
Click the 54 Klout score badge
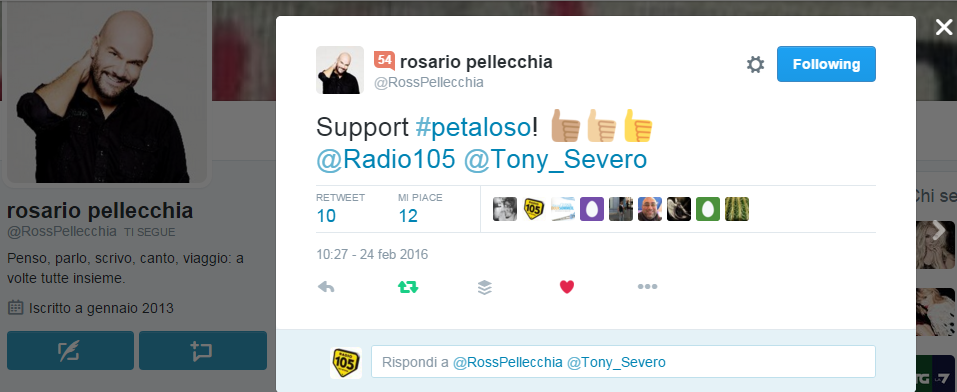[x=385, y=60]
